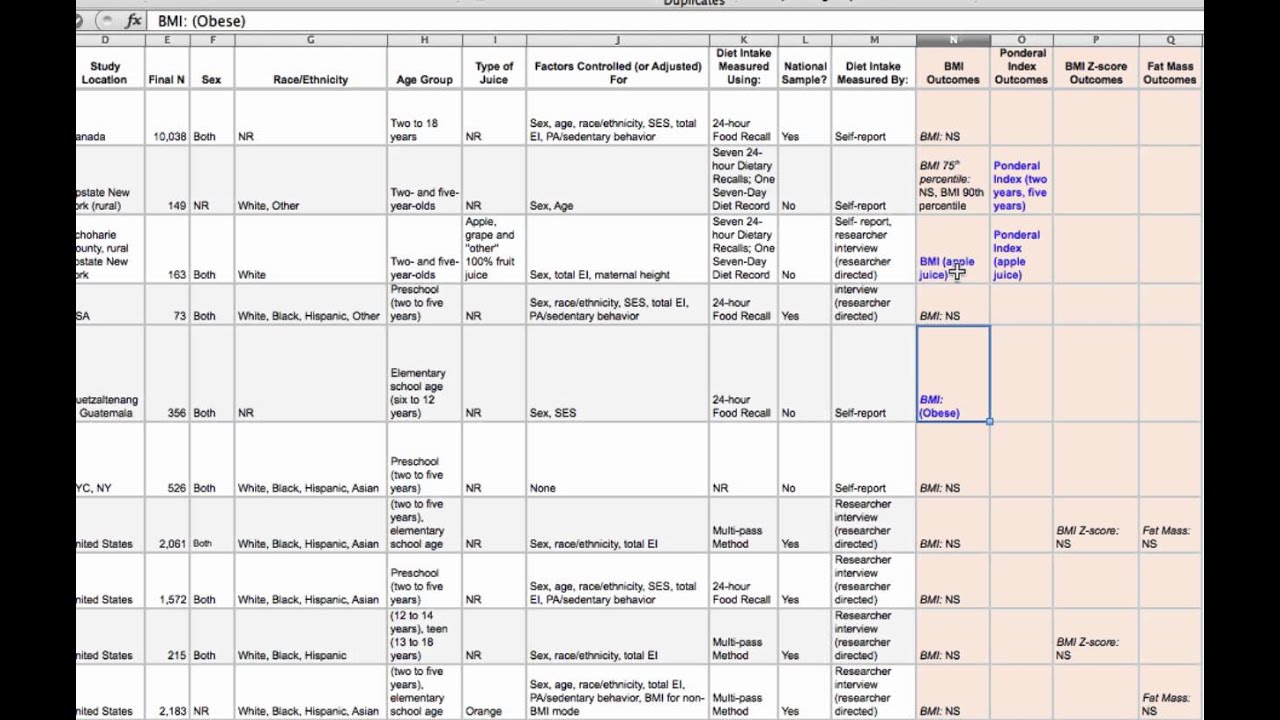
Task: Select the BMI 75th percentile outcome cell
Action: click(953, 181)
